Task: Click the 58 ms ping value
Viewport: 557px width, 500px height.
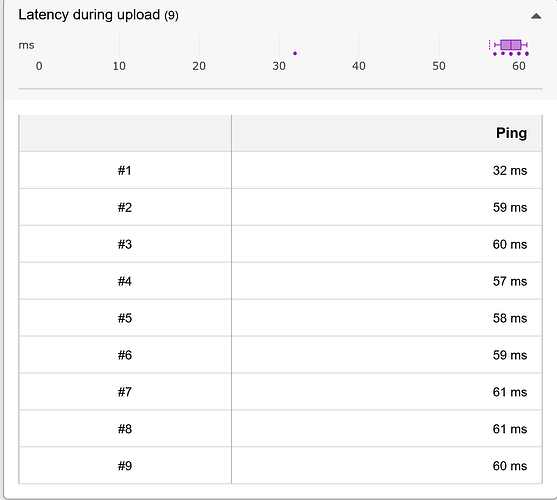Action: tap(510, 318)
